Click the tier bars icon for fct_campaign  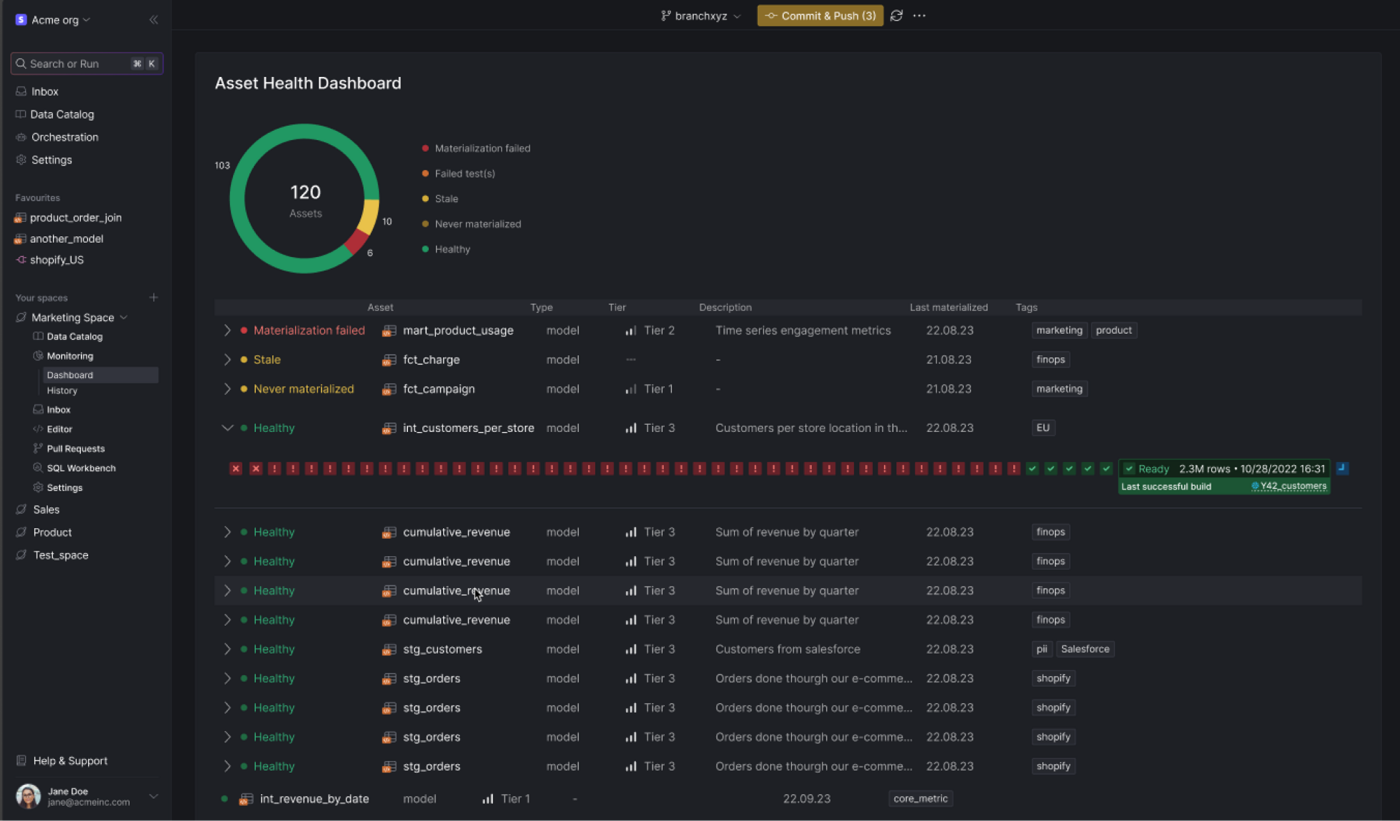[x=630, y=389]
